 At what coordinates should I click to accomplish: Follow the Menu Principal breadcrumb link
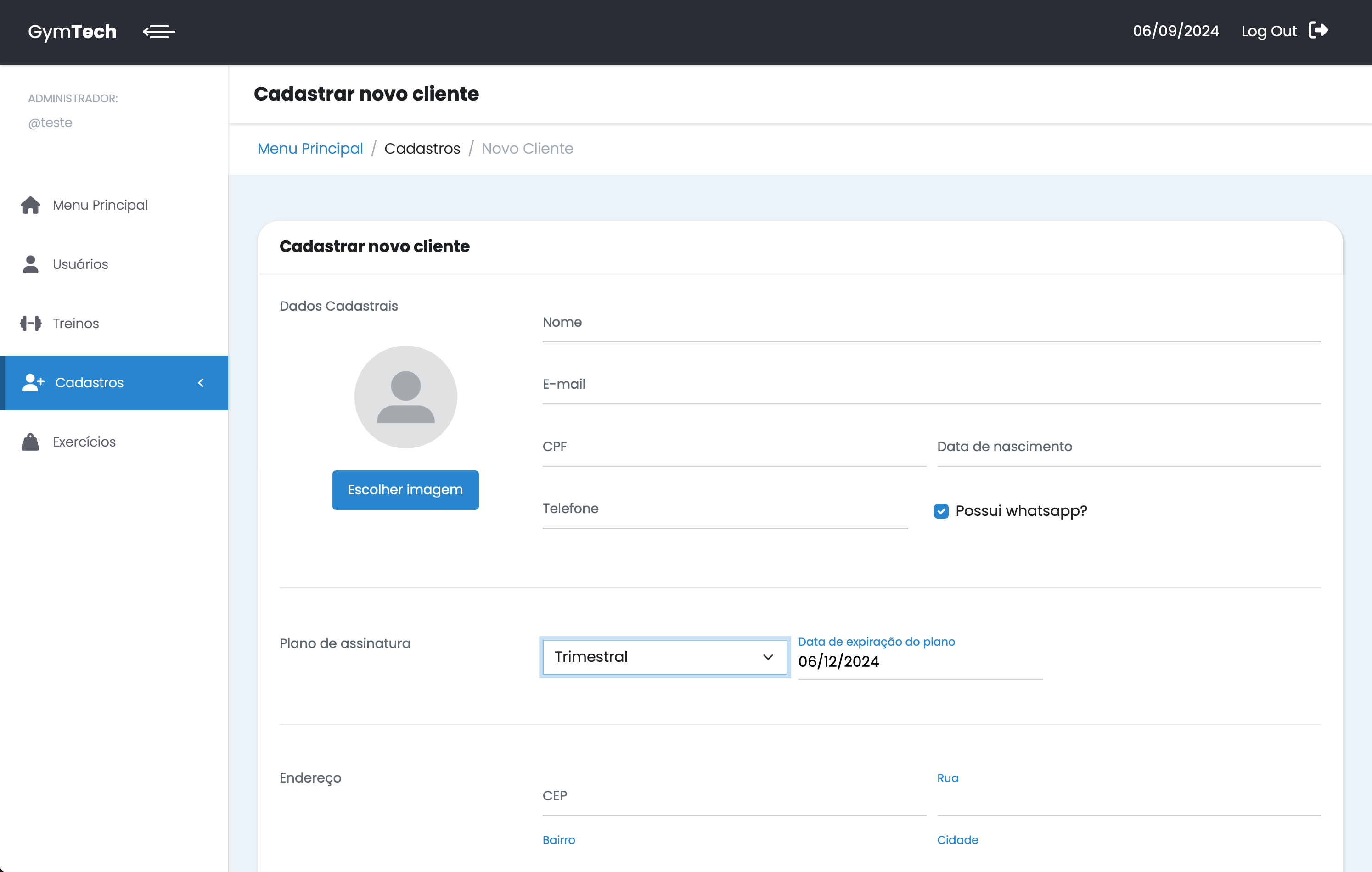[310, 149]
